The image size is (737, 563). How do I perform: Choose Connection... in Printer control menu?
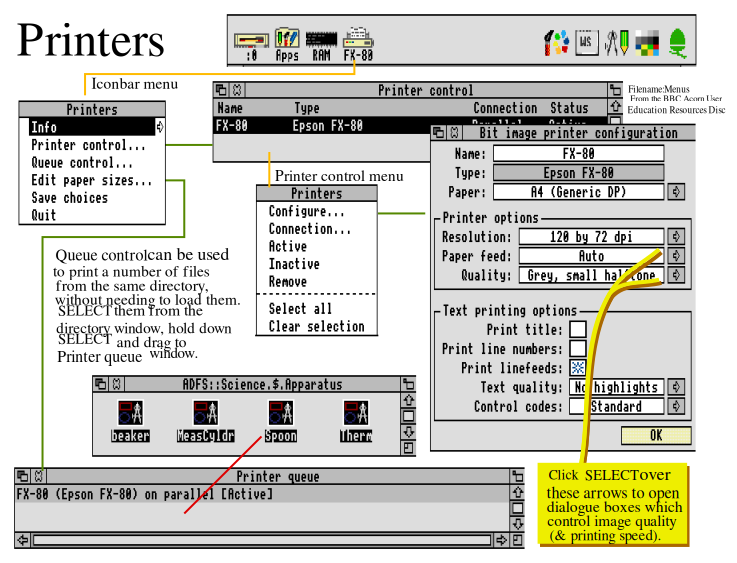(317, 229)
